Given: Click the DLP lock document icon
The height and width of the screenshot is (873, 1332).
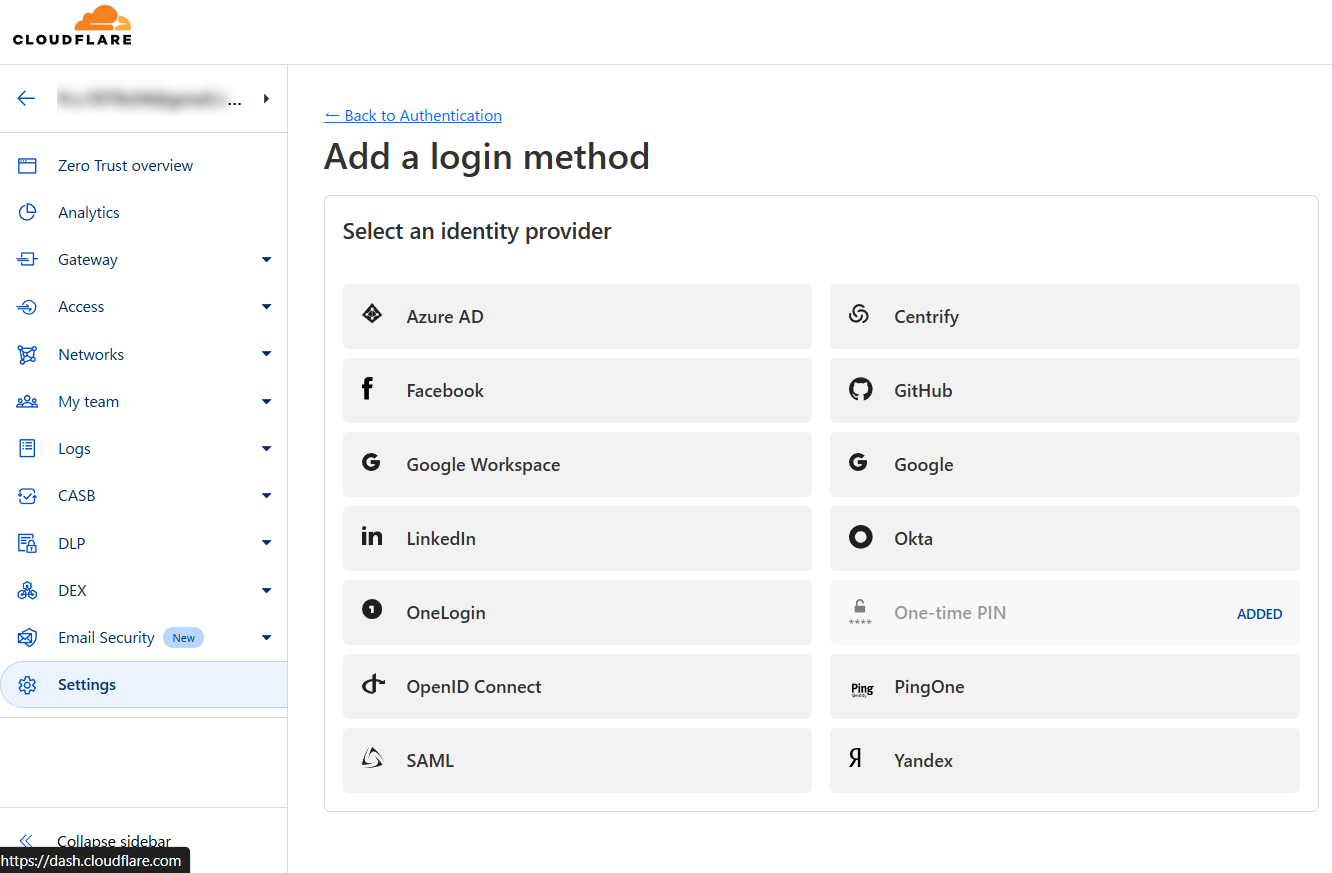Looking at the screenshot, I should click(27, 543).
